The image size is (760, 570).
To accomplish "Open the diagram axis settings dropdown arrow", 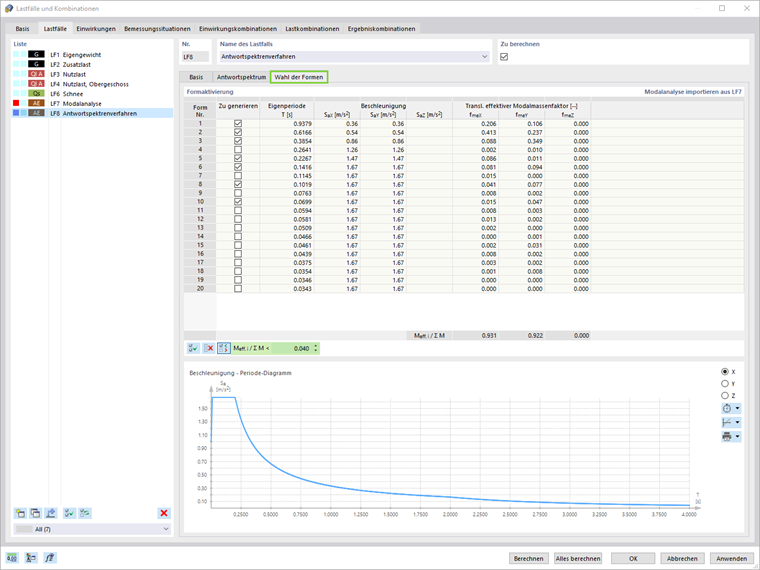I will (737, 422).
